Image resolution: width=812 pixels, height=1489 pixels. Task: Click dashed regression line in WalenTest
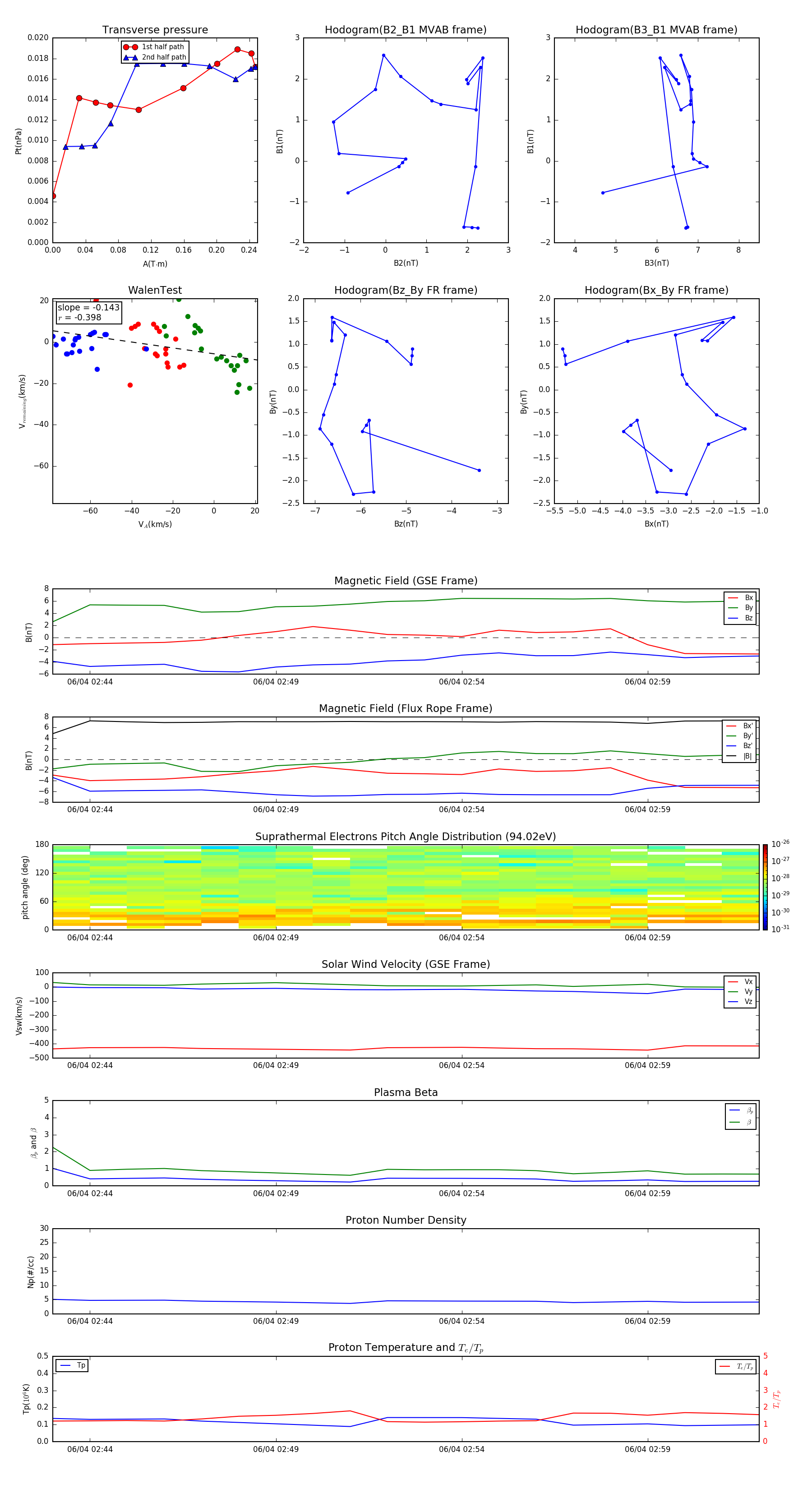[155, 346]
